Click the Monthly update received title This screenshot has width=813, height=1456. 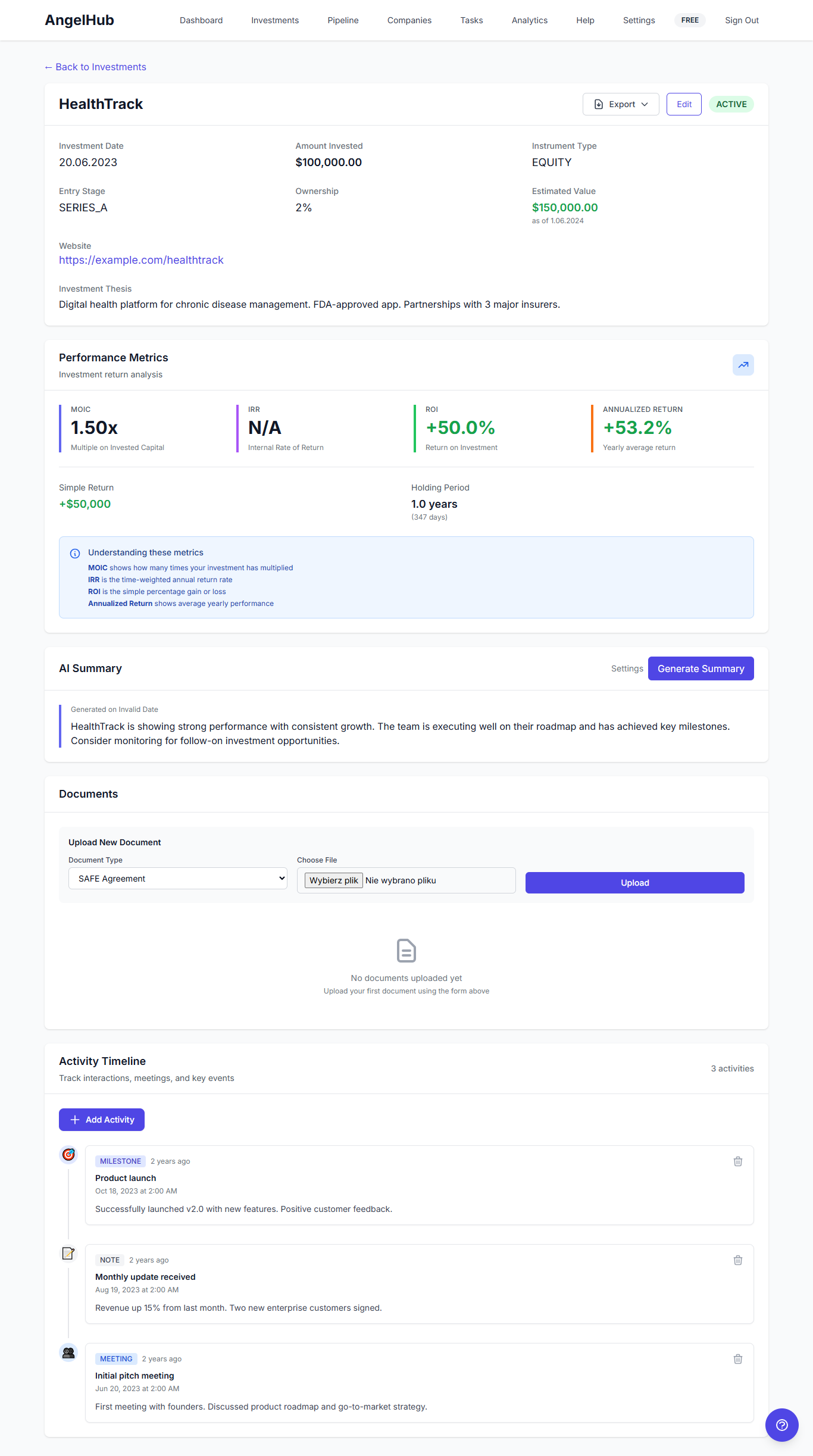pos(145,1277)
